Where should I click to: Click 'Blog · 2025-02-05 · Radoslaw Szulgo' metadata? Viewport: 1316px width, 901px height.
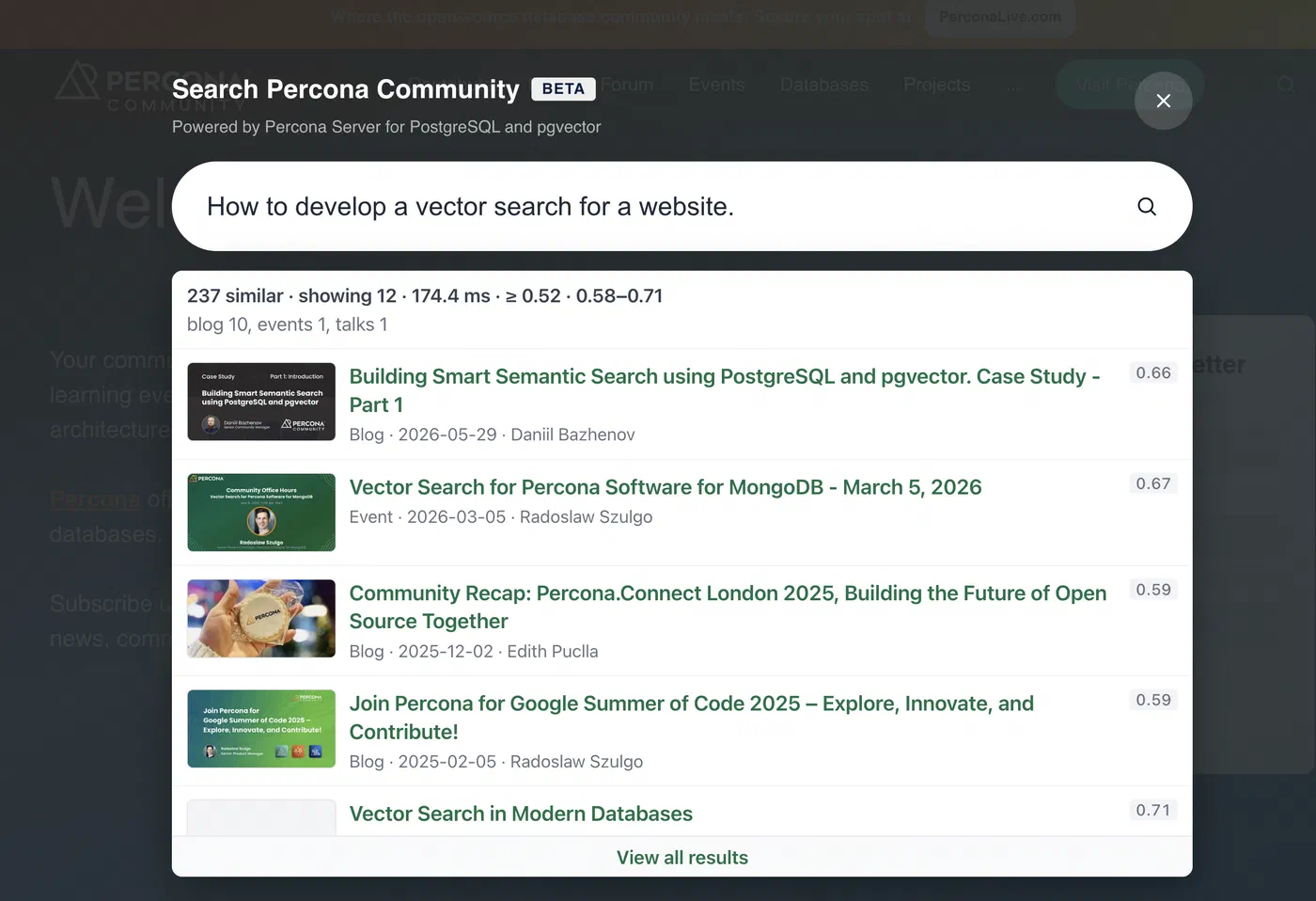pos(496,762)
